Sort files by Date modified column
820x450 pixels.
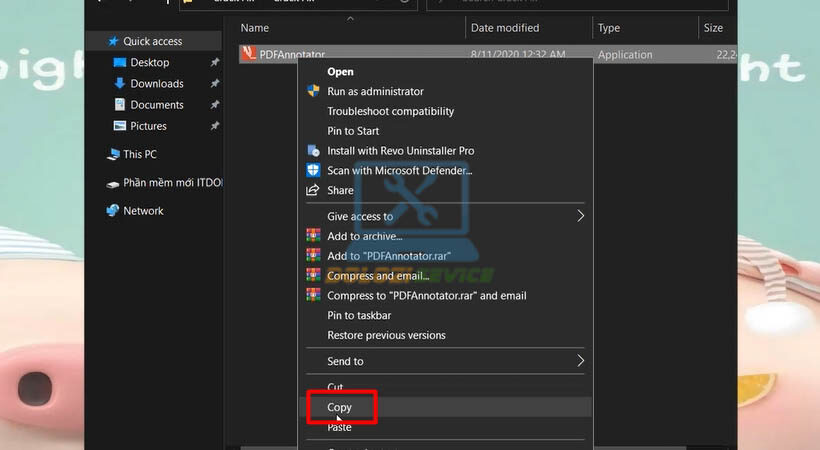pos(505,28)
